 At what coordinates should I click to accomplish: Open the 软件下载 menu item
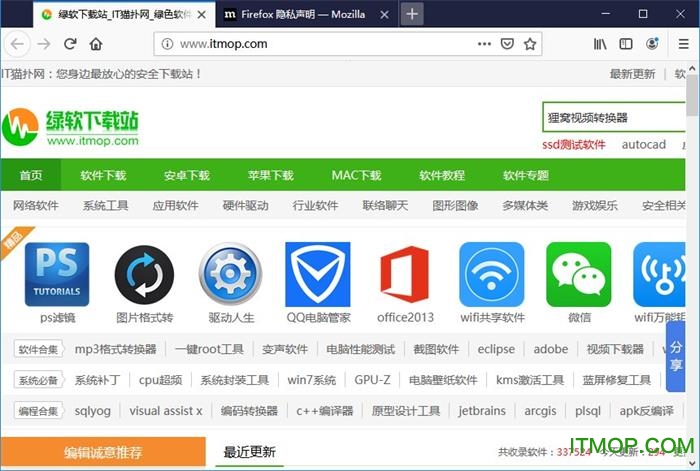click(x=103, y=175)
